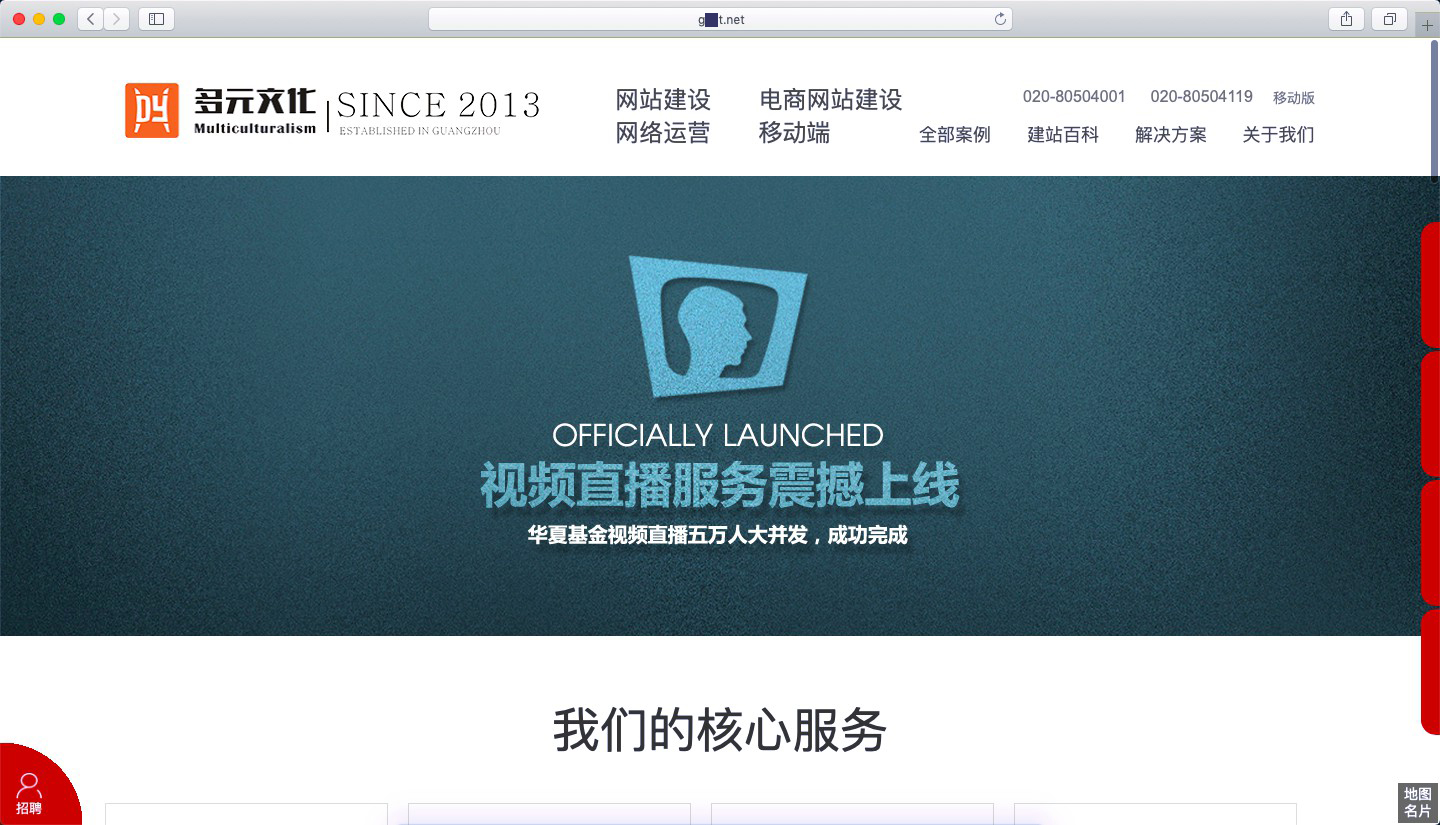Select 网络运营 in the navigation
Viewport: 1440px width, 825px height.
(x=663, y=134)
